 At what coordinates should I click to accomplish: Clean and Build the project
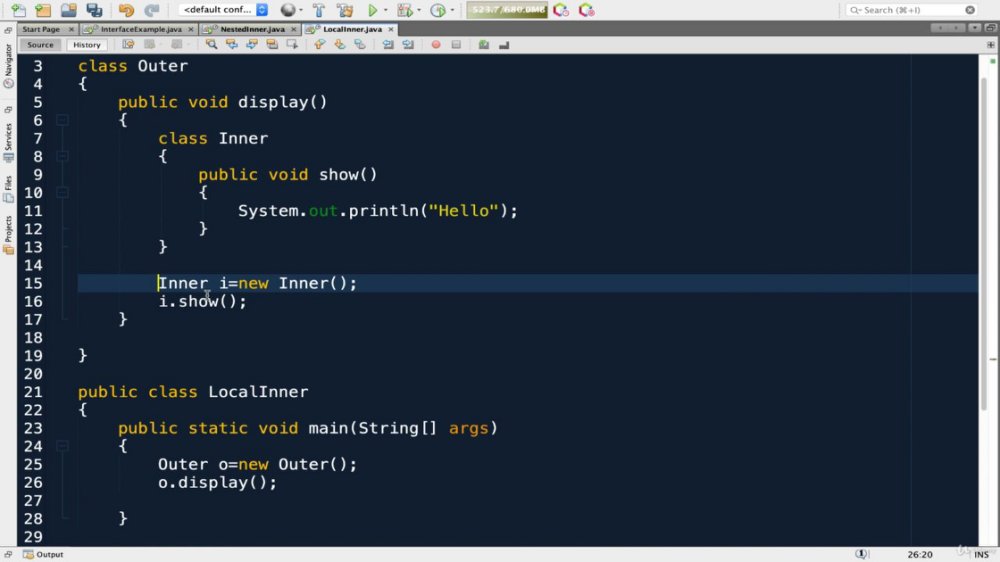click(345, 10)
